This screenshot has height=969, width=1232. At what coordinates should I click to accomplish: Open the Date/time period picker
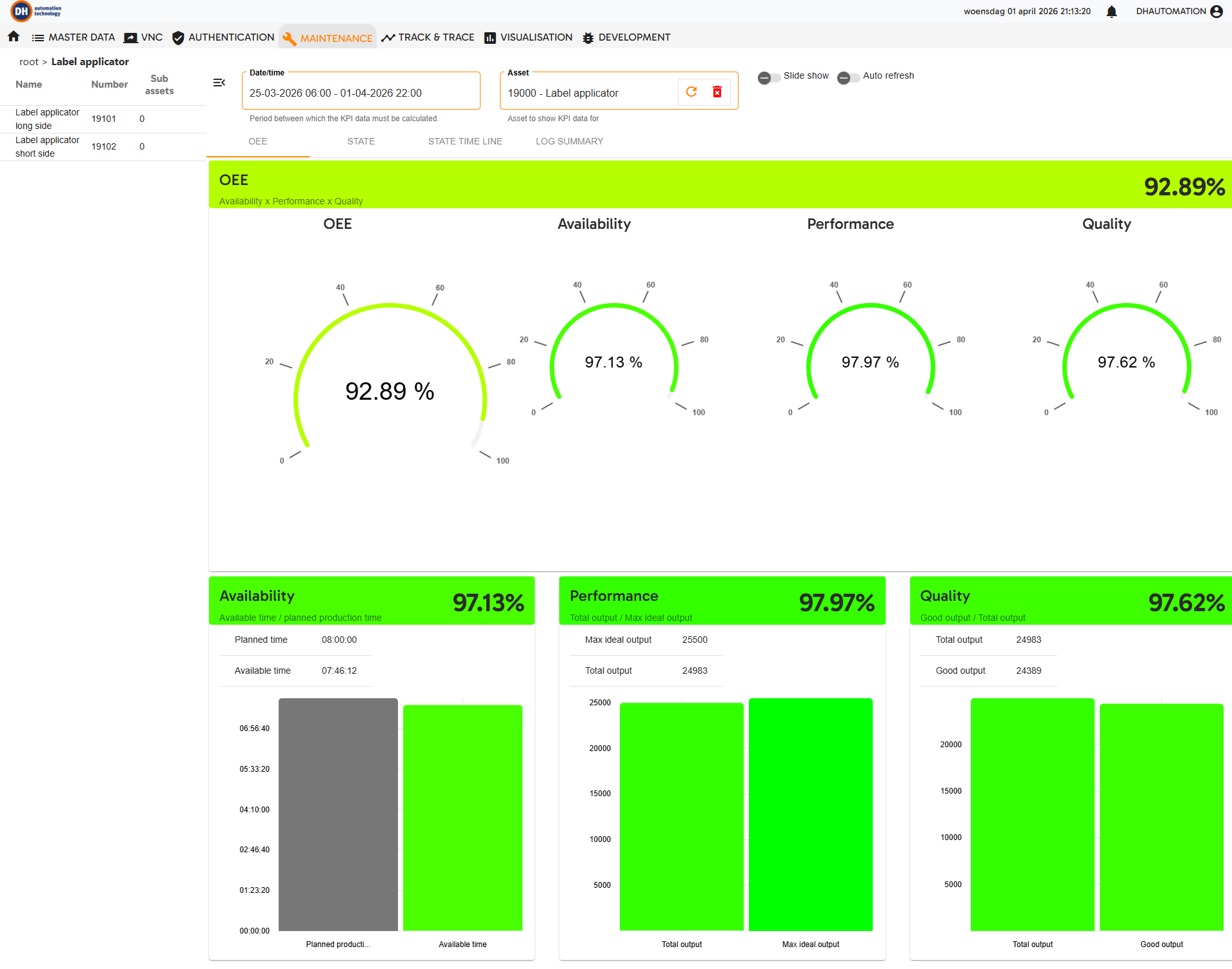[x=361, y=93]
